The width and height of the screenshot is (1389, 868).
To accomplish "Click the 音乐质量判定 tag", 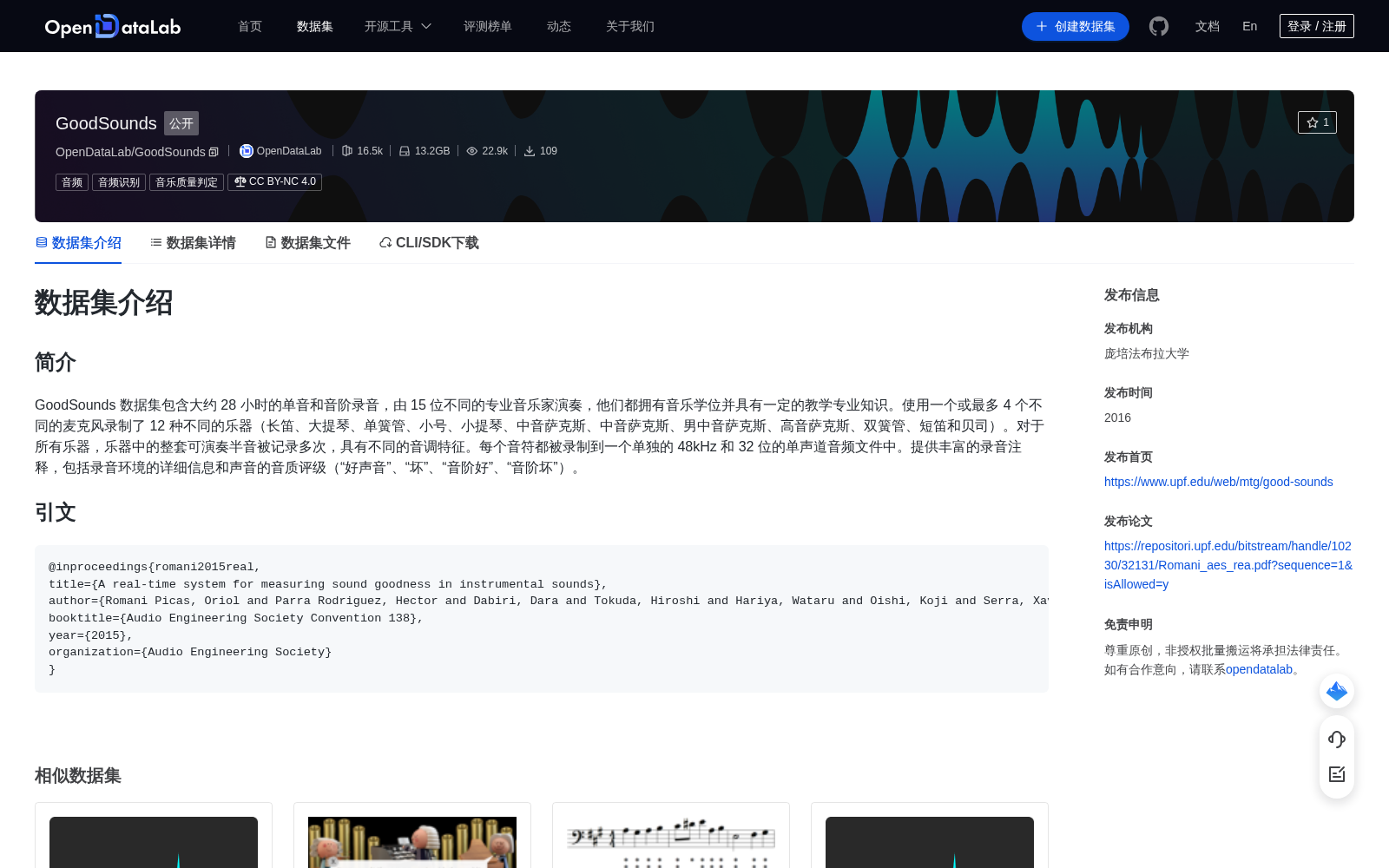I will [187, 181].
